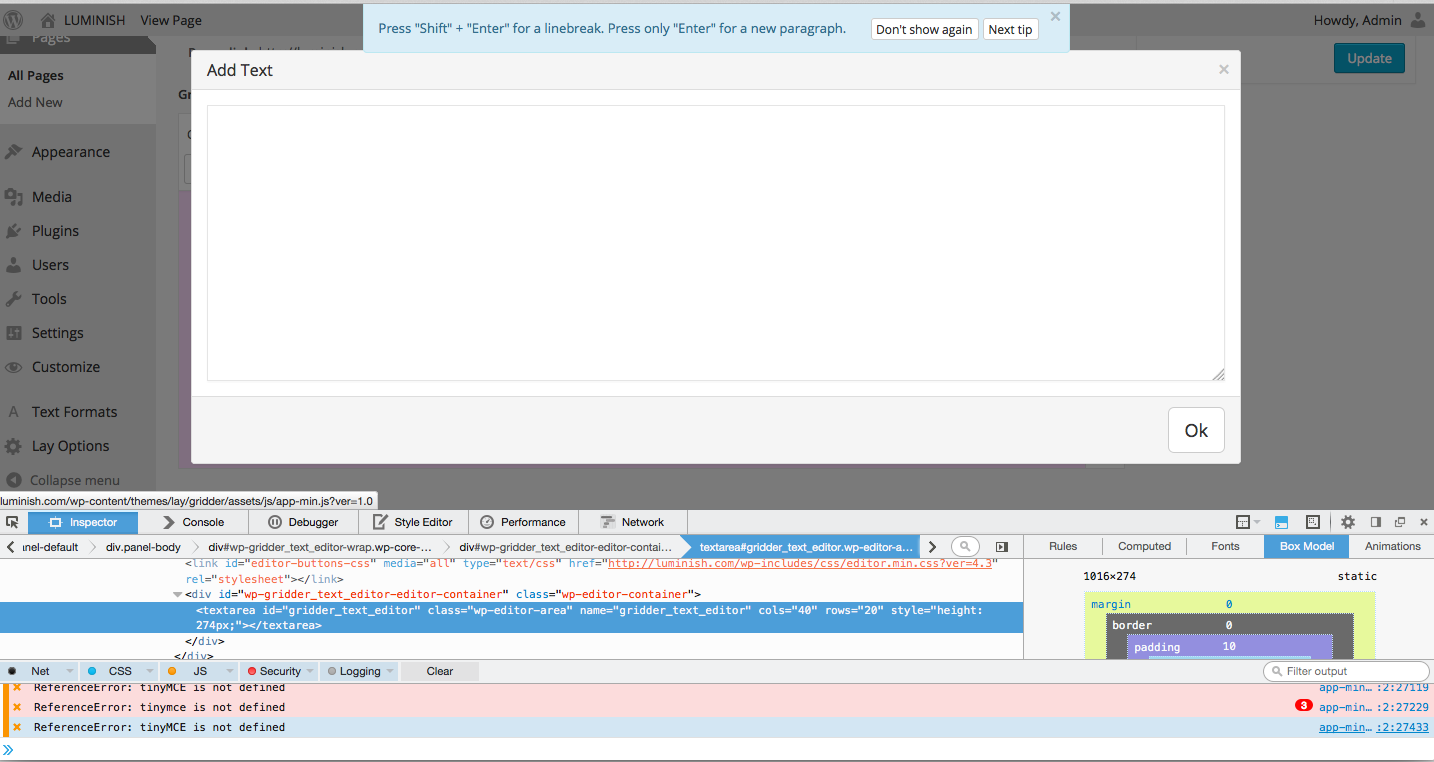Click the dock-to-side DevTools icon
Screen dimensions: 1434x762
(1374, 521)
